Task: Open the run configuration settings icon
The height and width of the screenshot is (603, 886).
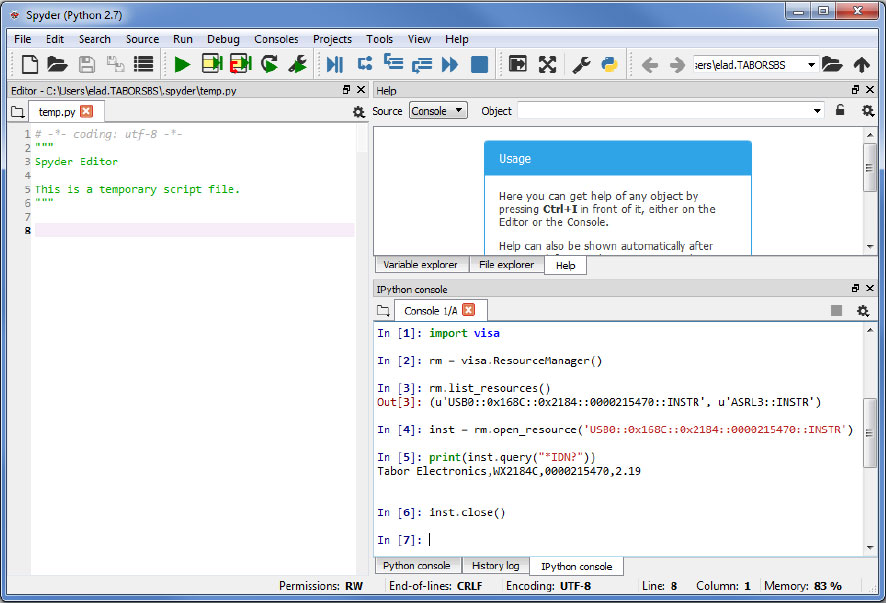Action: pos(298,64)
